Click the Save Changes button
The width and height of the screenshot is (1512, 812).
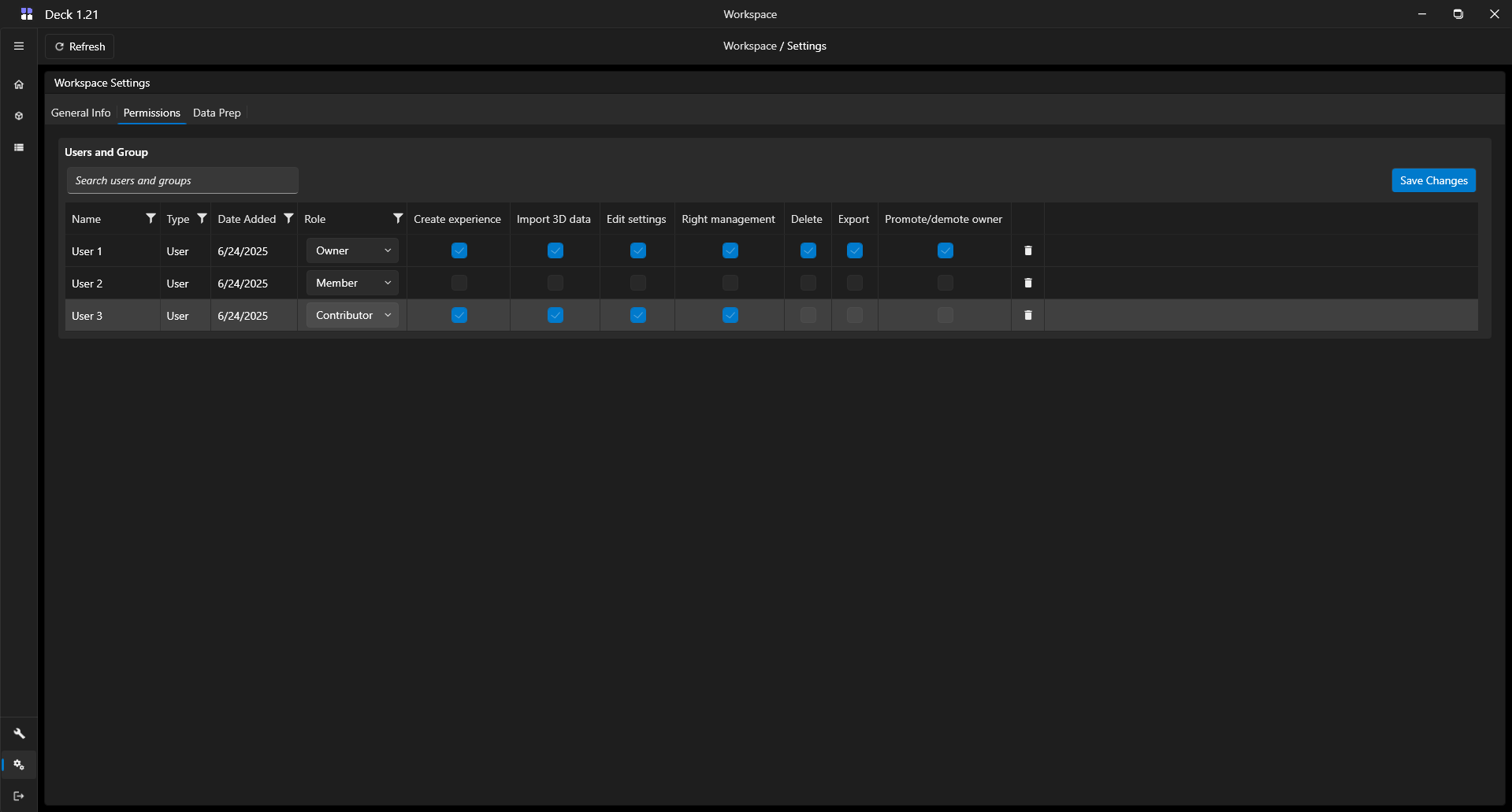(x=1433, y=180)
